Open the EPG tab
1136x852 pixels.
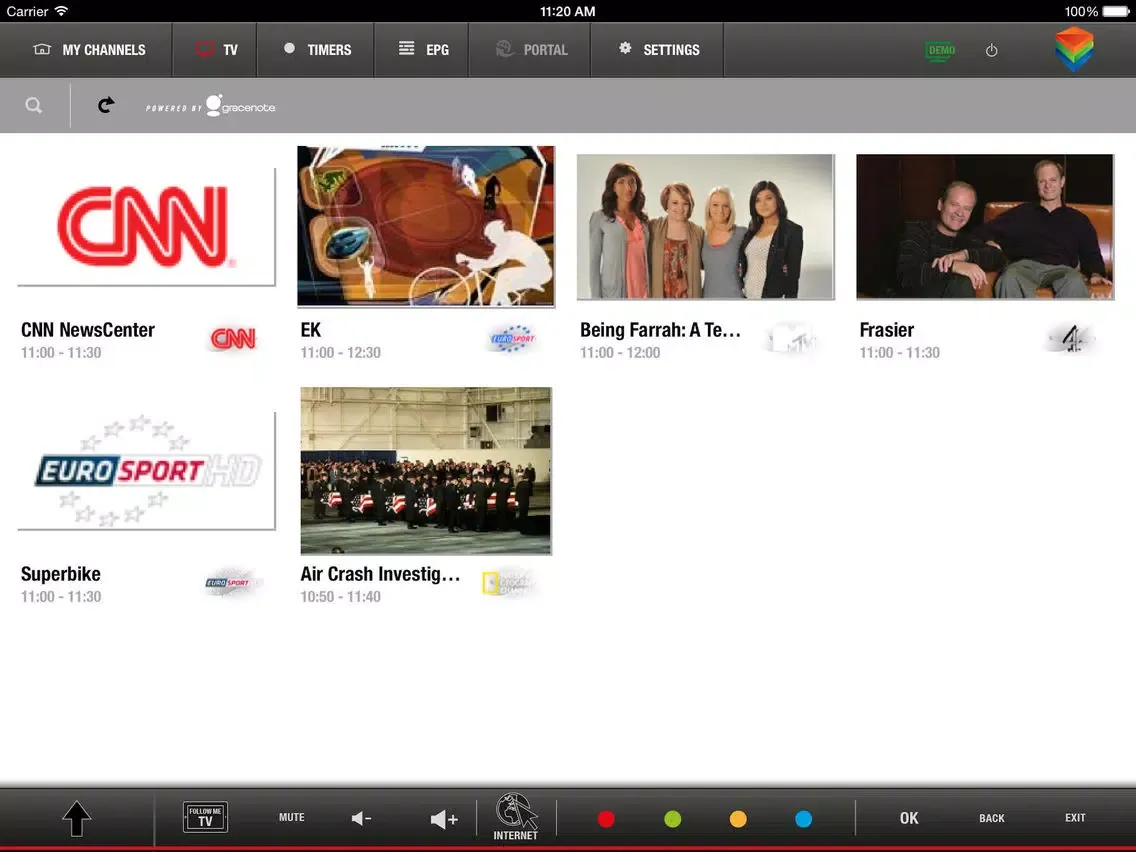tap(422, 49)
